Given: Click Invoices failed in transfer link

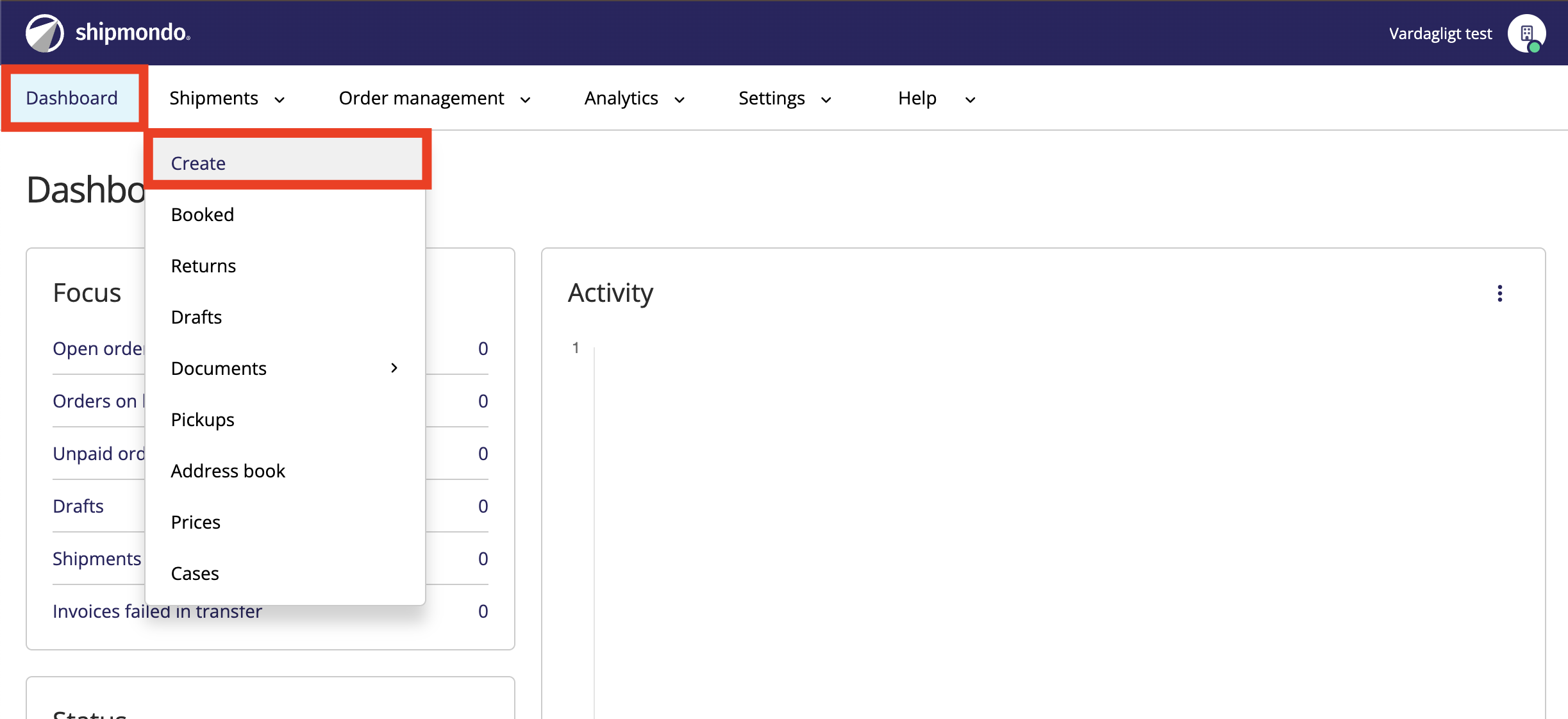Looking at the screenshot, I should [96, 612].
